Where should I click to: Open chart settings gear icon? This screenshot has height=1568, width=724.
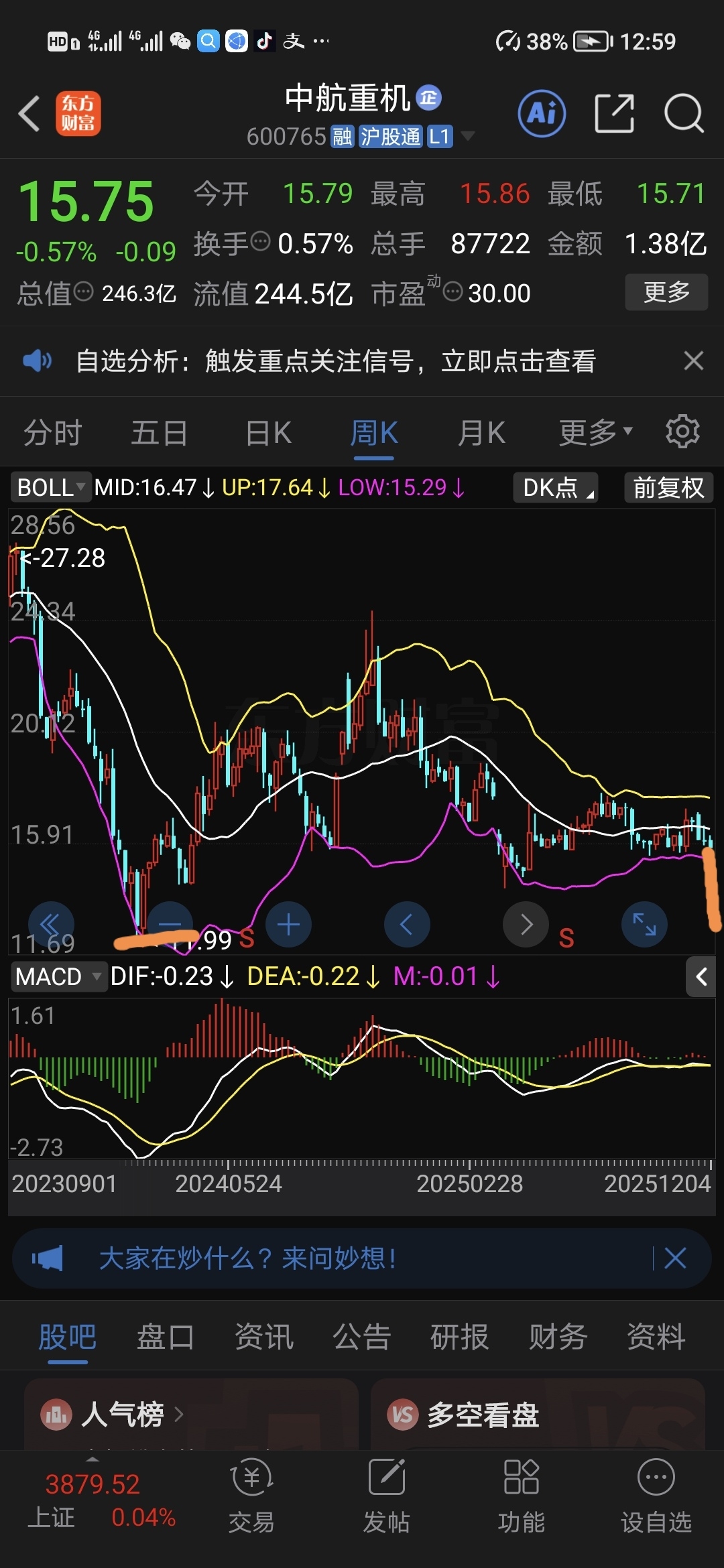tap(682, 432)
